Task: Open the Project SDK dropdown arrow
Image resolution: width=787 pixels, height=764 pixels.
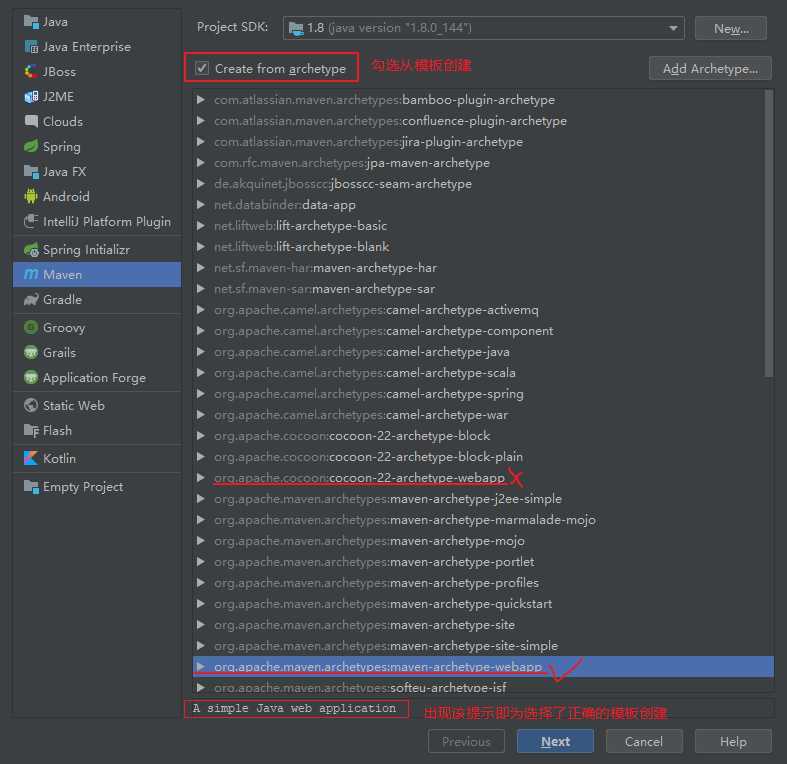Action: tap(673, 28)
